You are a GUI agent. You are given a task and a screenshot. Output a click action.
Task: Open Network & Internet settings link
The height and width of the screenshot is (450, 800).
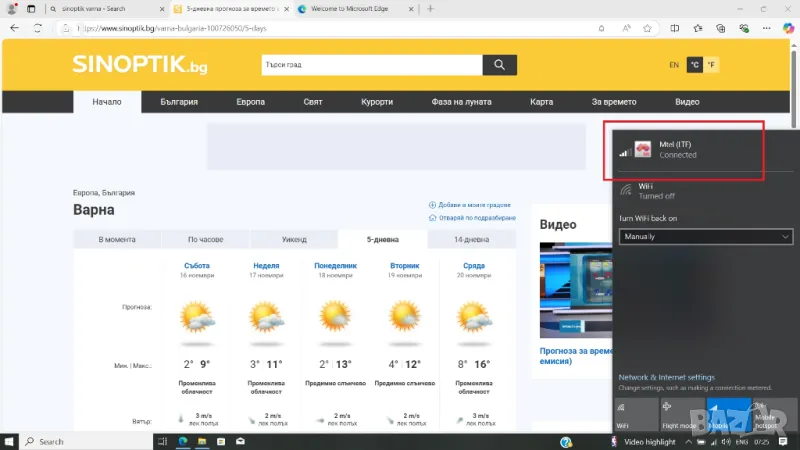666,377
